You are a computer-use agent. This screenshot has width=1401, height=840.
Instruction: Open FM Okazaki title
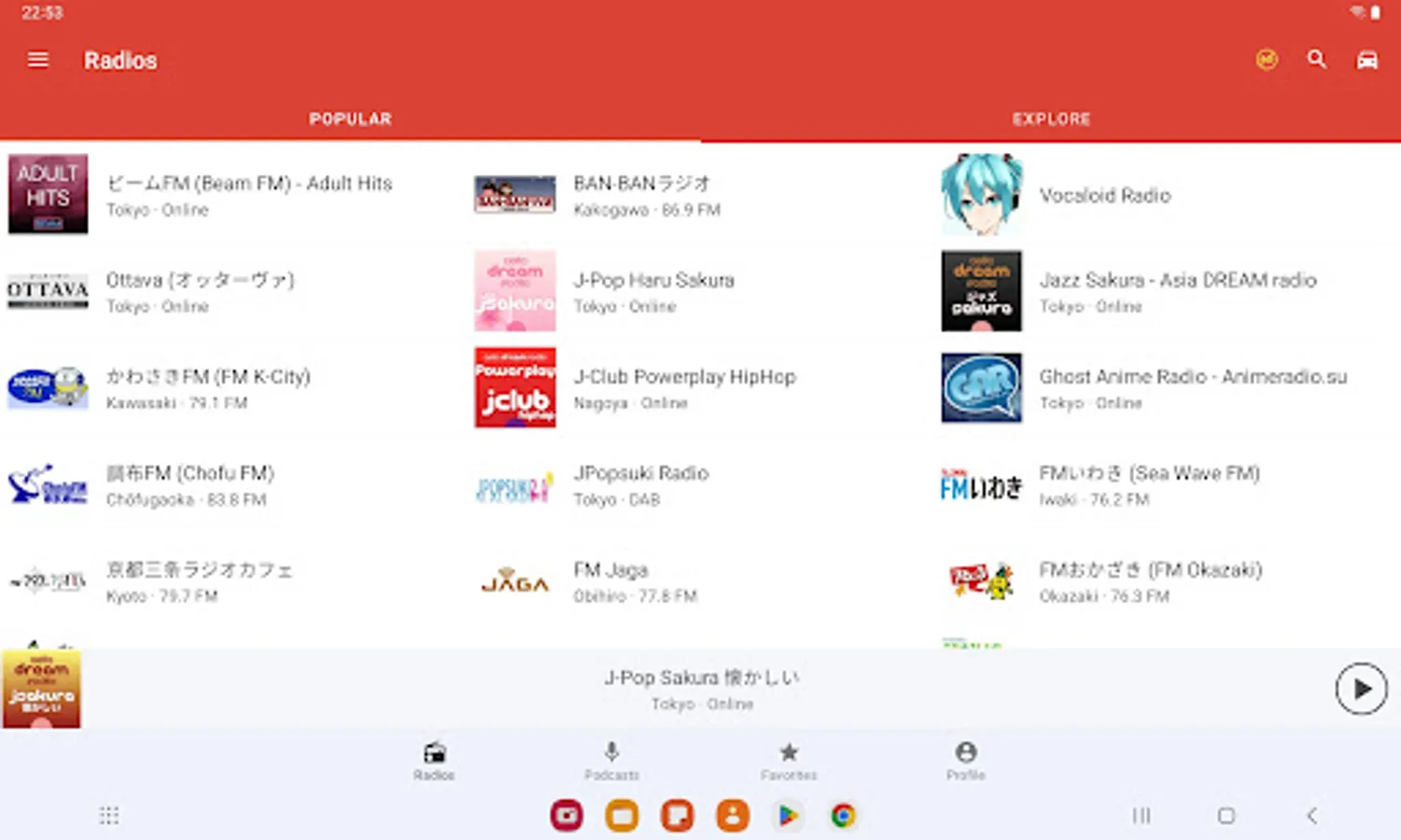[1151, 569]
